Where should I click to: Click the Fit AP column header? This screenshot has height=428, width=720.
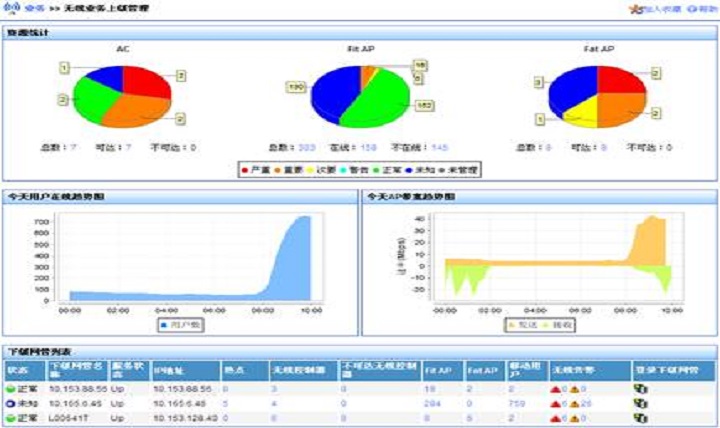(x=436, y=370)
